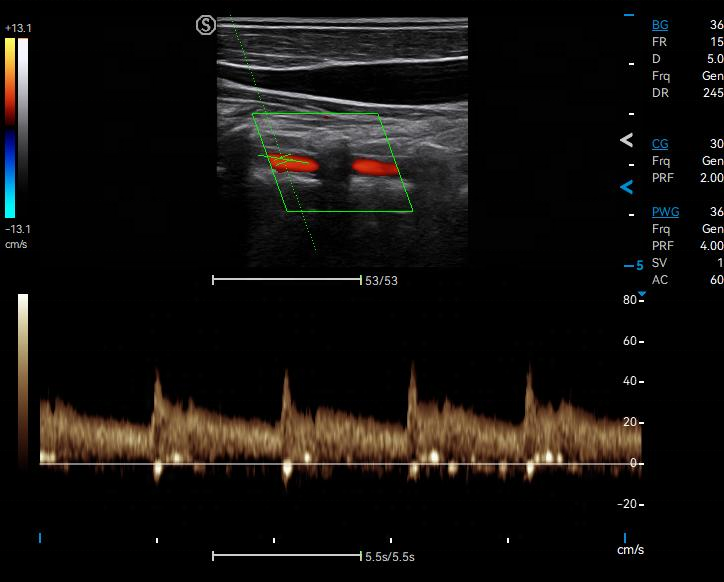Open the BG gain parameter link
The width and height of the screenshot is (724, 582).
pyautogui.click(x=660, y=25)
